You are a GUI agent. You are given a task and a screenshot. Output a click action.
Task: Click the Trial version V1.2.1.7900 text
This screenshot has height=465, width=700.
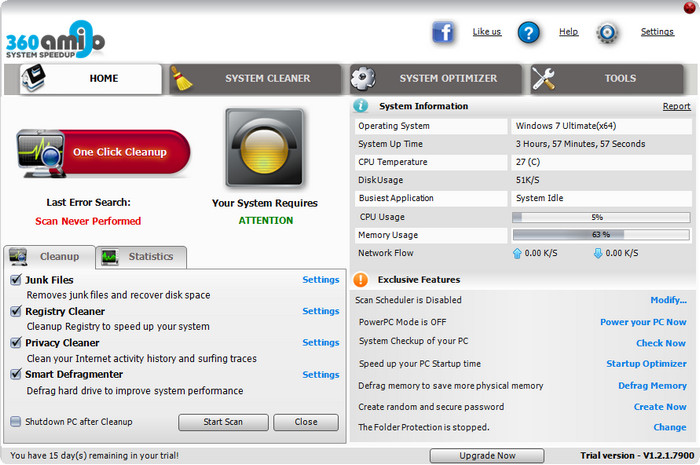tap(637, 456)
